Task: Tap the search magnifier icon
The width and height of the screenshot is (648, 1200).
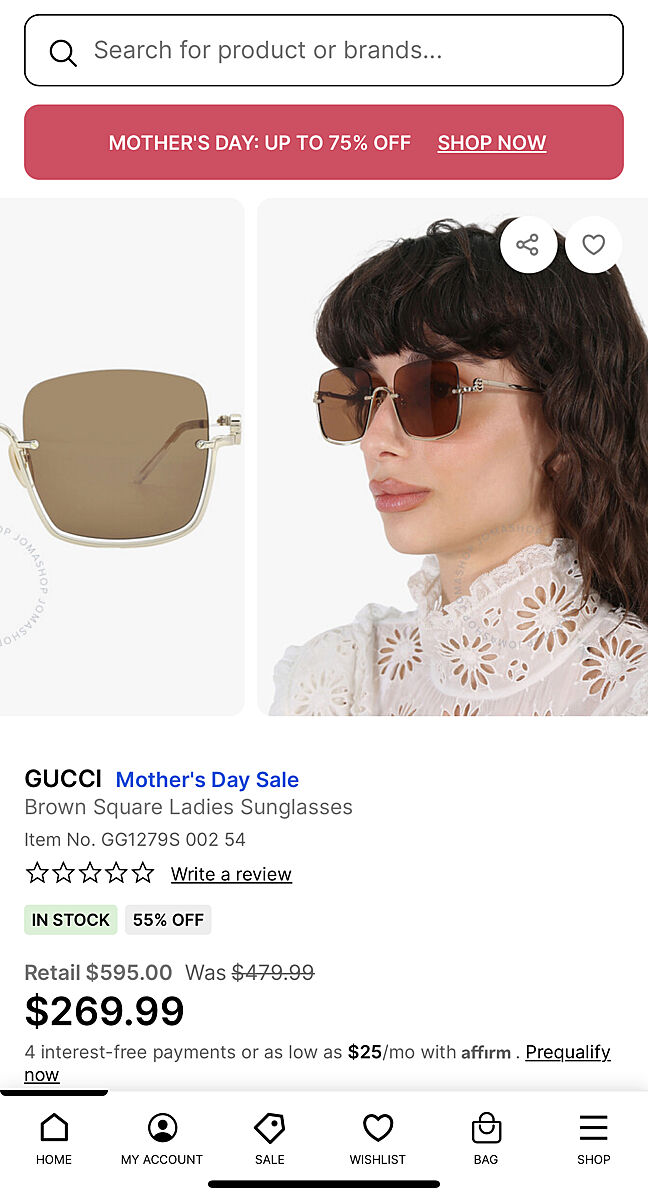Action: point(63,52)
